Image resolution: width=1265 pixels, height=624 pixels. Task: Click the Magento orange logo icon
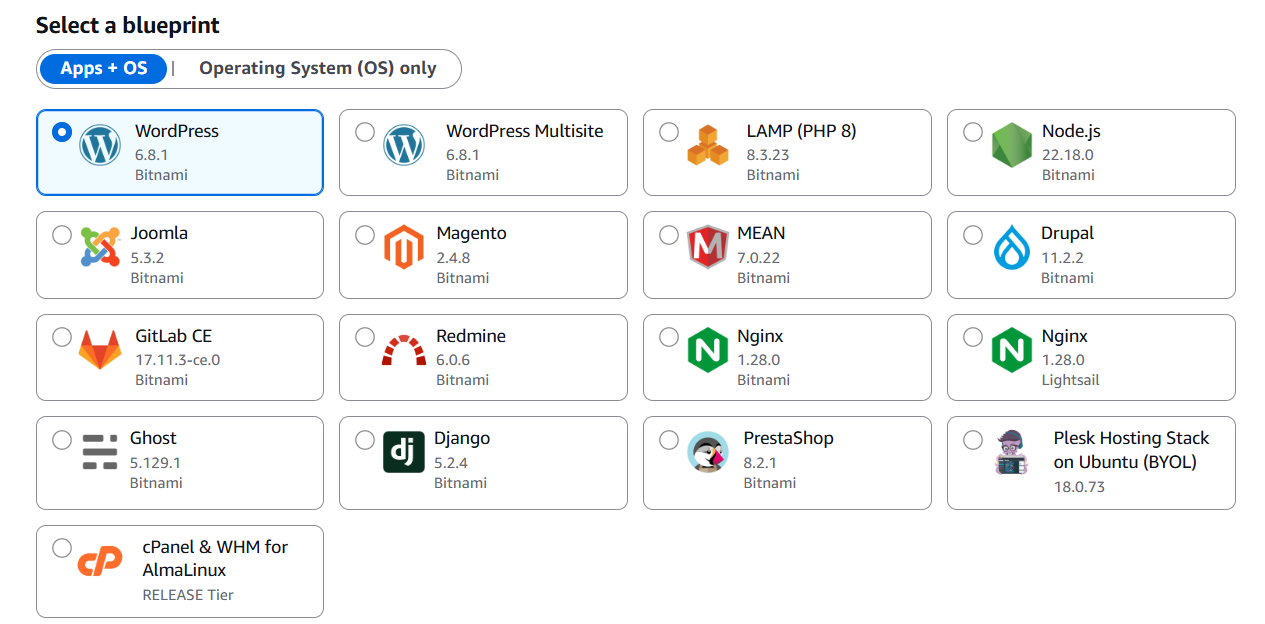pos(404,247)
